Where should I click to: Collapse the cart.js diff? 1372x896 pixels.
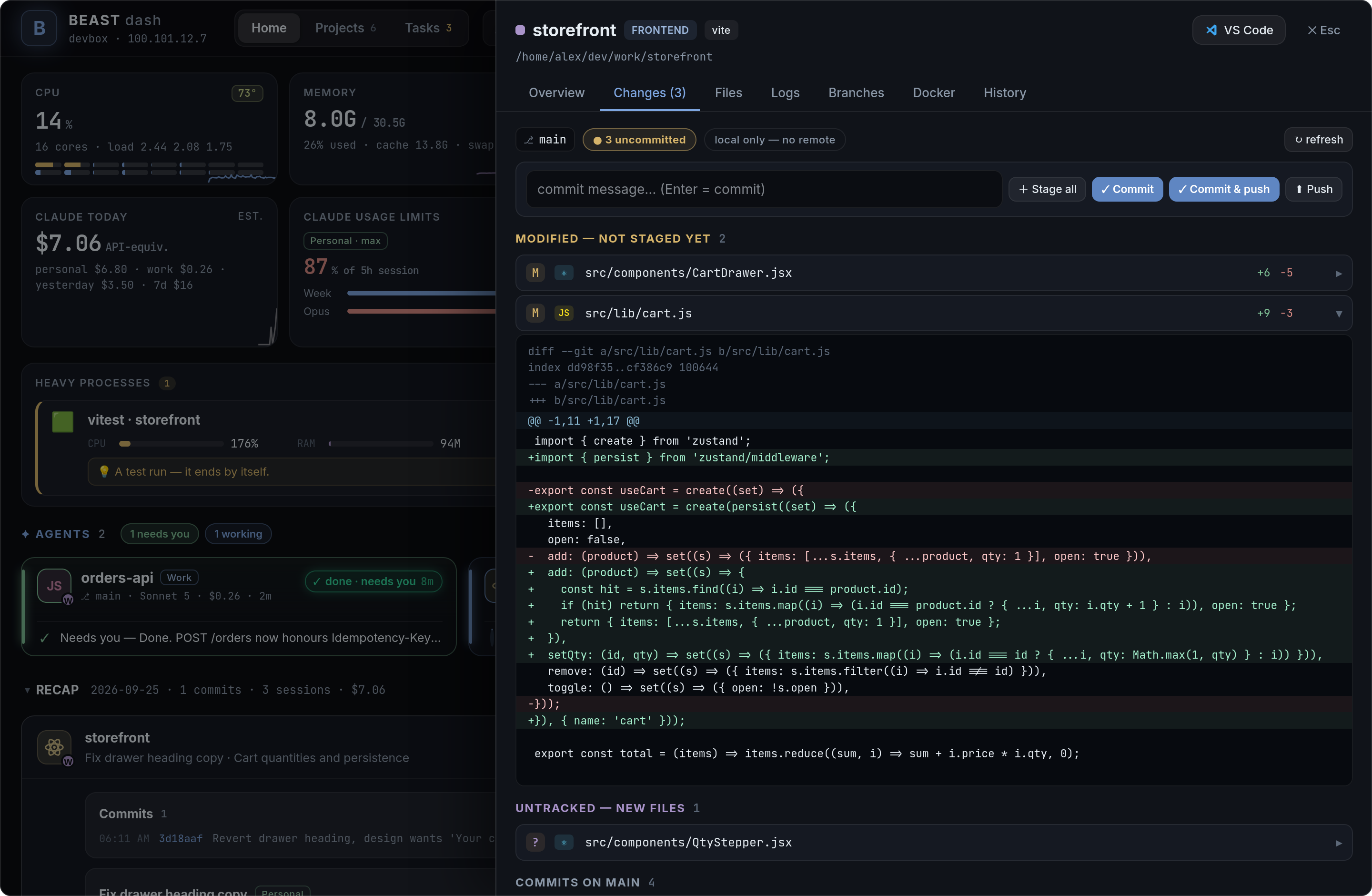click(x=1339, y=314)
